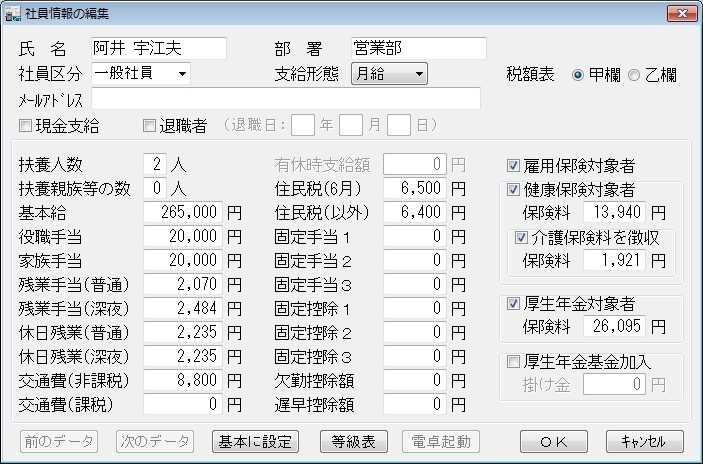703x464 pixels.
Task: Click the 固定控除1 amount field
Action: tap(415, 308)
